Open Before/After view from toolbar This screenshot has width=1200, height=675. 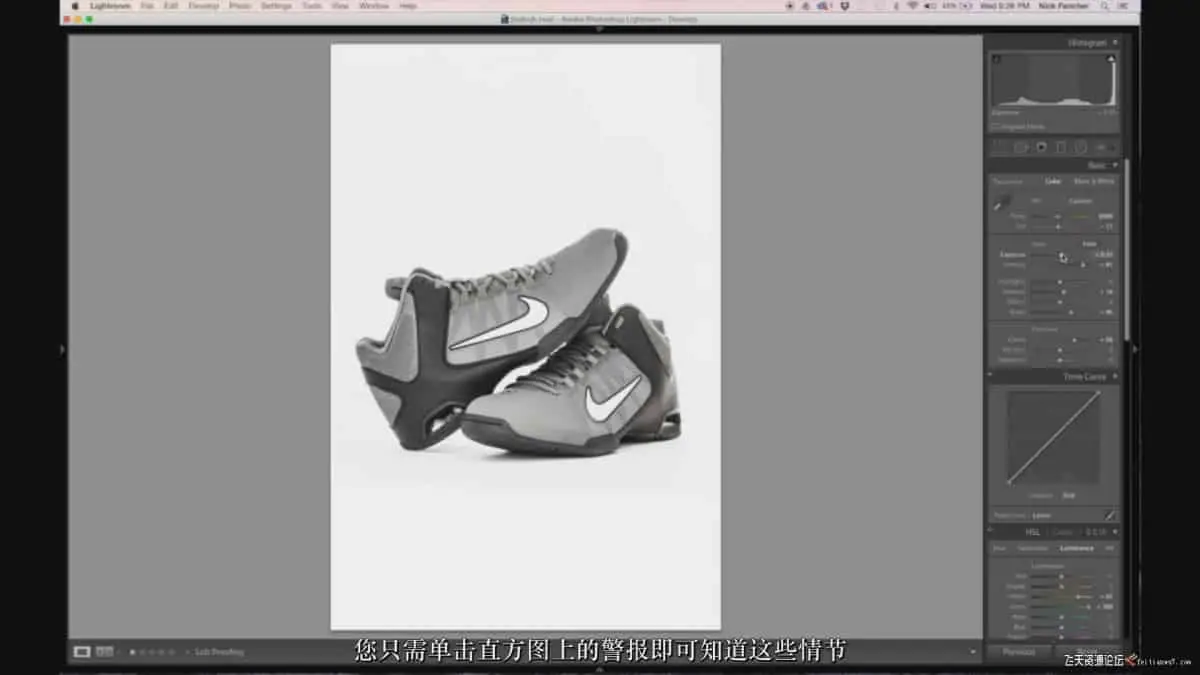tap(104, 652)
